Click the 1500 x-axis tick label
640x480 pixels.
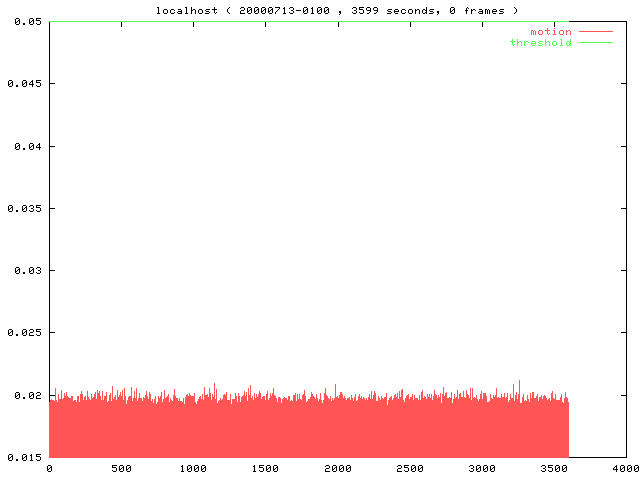point(265,468)
